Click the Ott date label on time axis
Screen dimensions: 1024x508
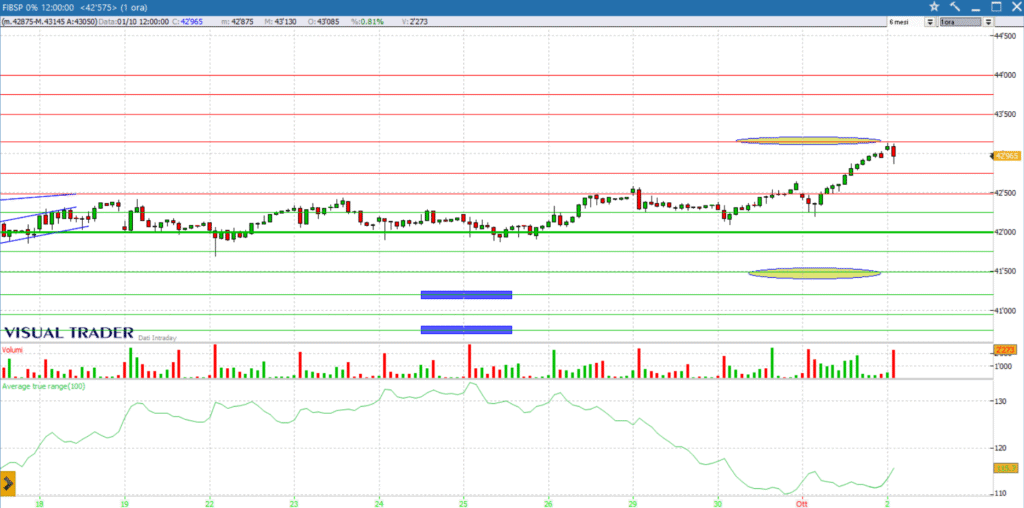pyautogui.click(x=800, y=504)
